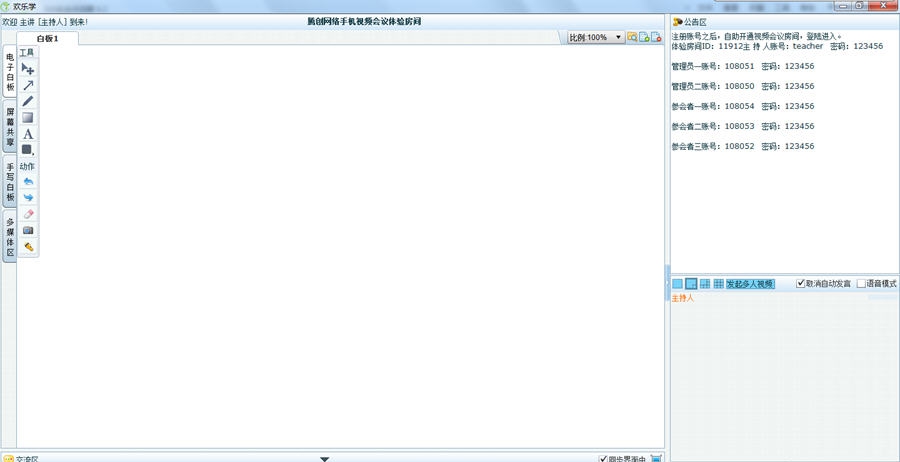Click 管理员一账号: 108051 line
Viewport: 900px width, 462px height.
[743, 66]
